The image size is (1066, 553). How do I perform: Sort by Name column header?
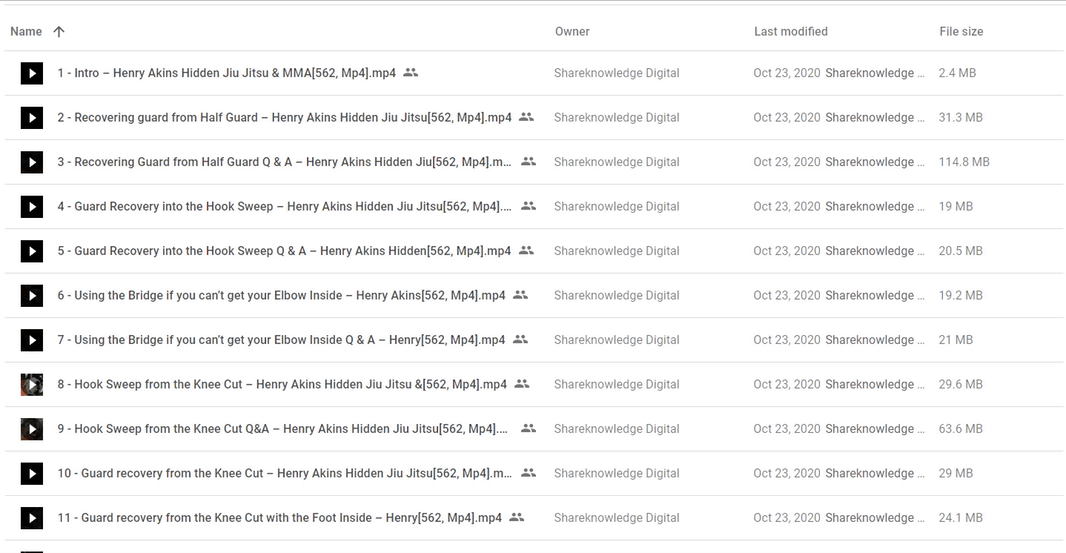click(x=26, y=31)
